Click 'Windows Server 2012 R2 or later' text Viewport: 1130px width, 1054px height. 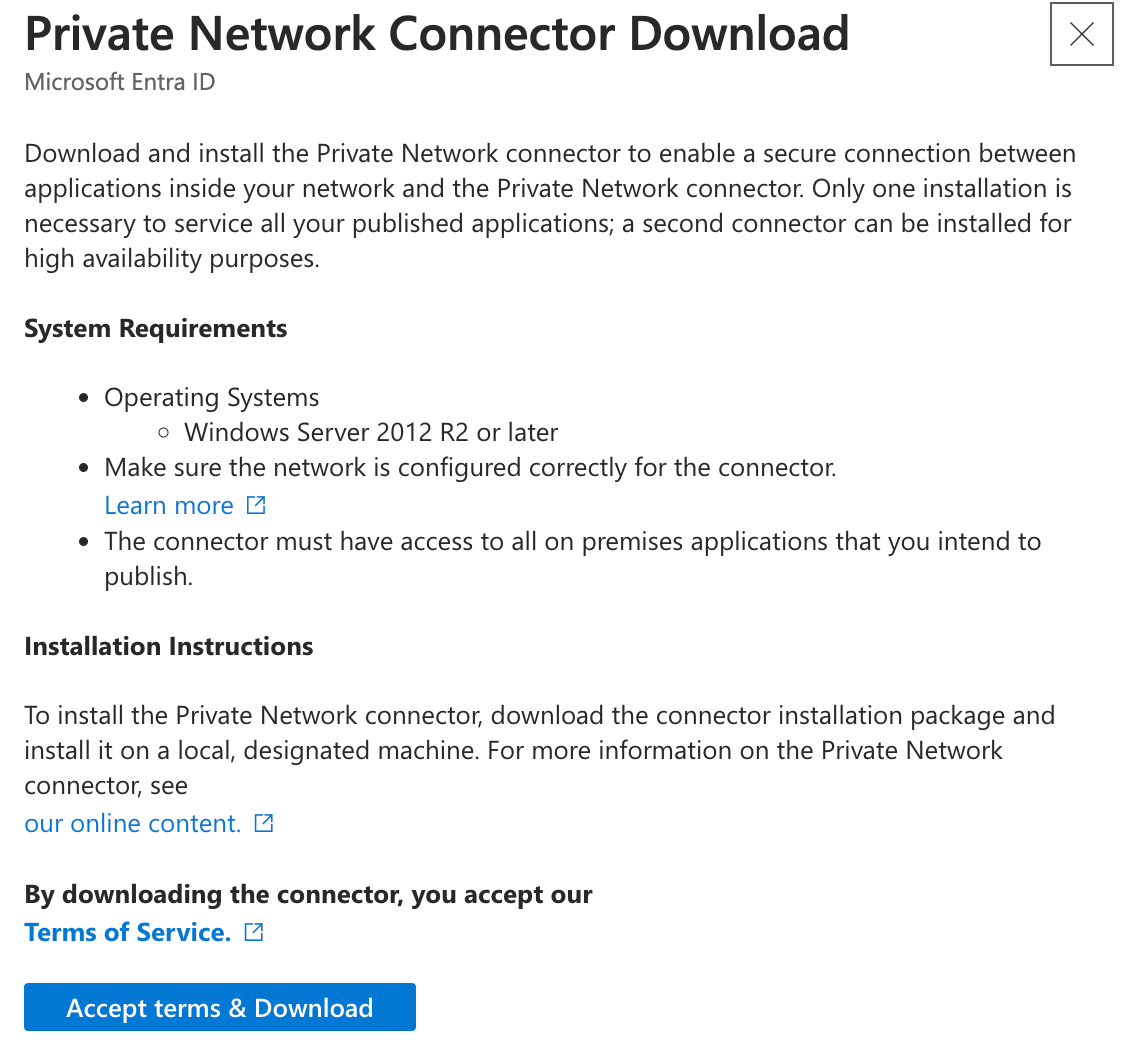(371, 433)
